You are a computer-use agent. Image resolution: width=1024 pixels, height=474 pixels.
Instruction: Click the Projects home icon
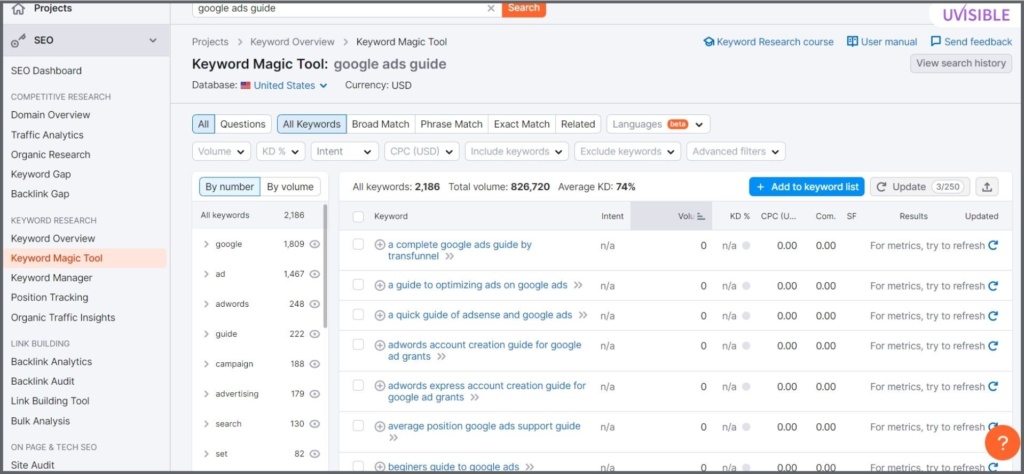tap(18, 8)
